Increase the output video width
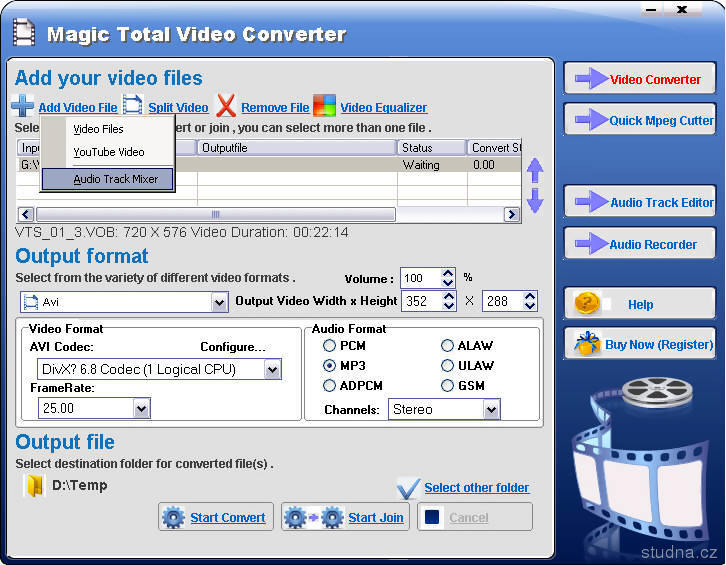Screen dimensions: 726x565 tap(449, 295)
